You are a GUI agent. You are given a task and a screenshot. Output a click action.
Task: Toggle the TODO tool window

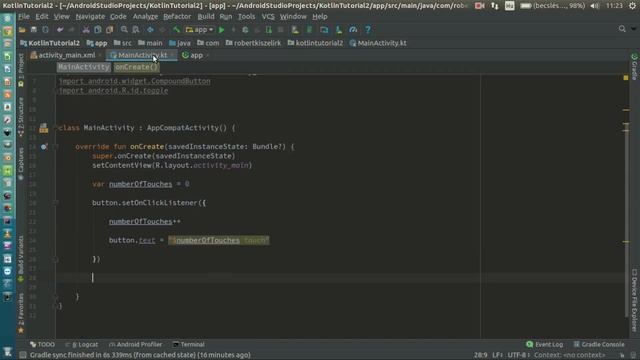tap(42, 344)
